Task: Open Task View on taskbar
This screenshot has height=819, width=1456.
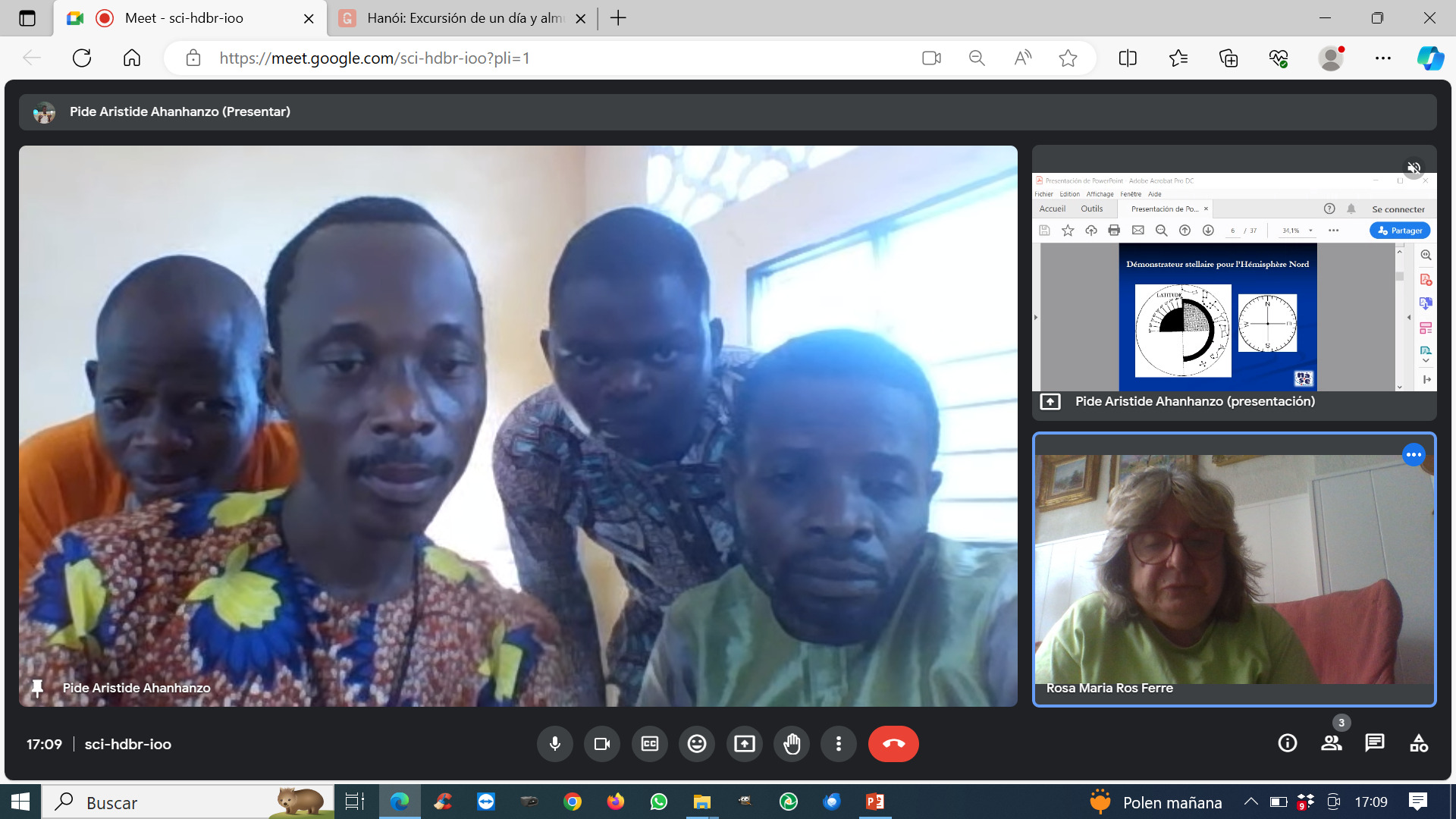Action: pyautogui.click(x=355, y=802)
